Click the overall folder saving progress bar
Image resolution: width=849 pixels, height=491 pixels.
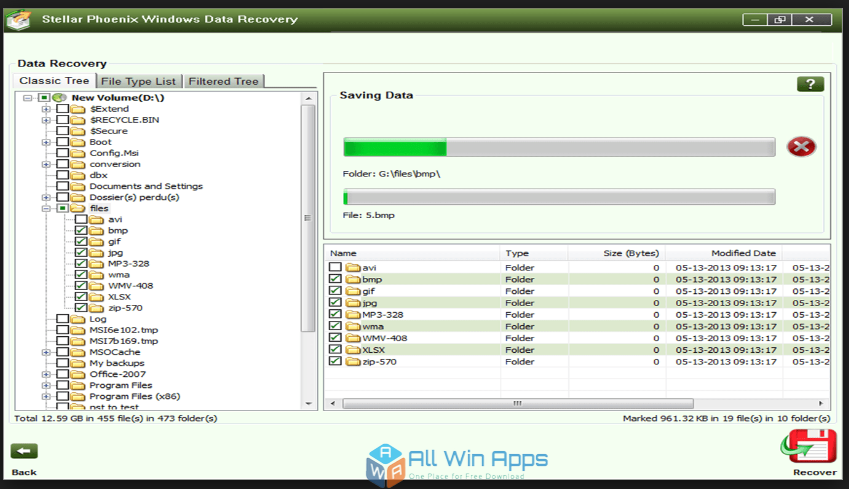559,147
